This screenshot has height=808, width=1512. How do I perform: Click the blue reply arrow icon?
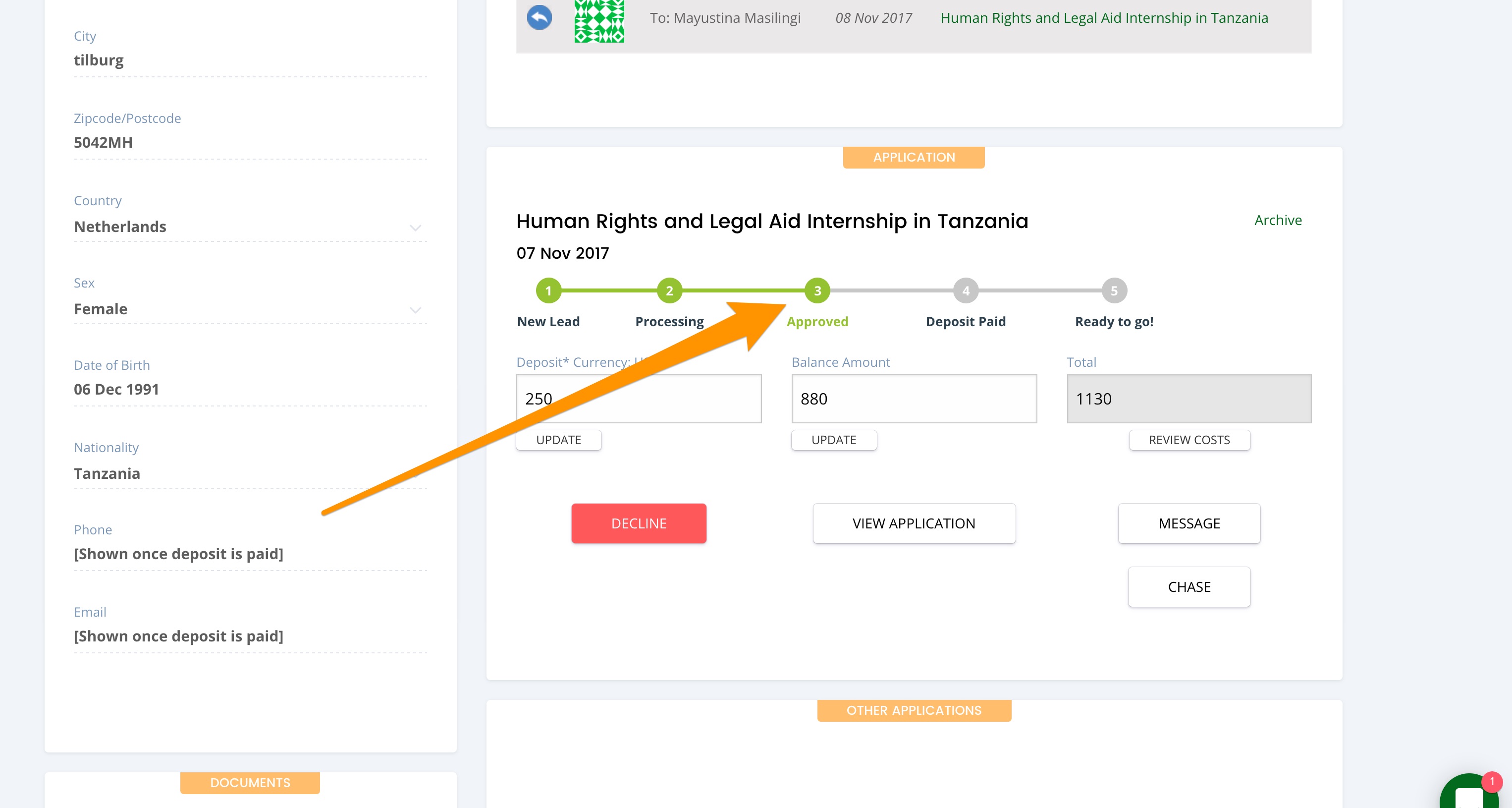pos(539,18)
